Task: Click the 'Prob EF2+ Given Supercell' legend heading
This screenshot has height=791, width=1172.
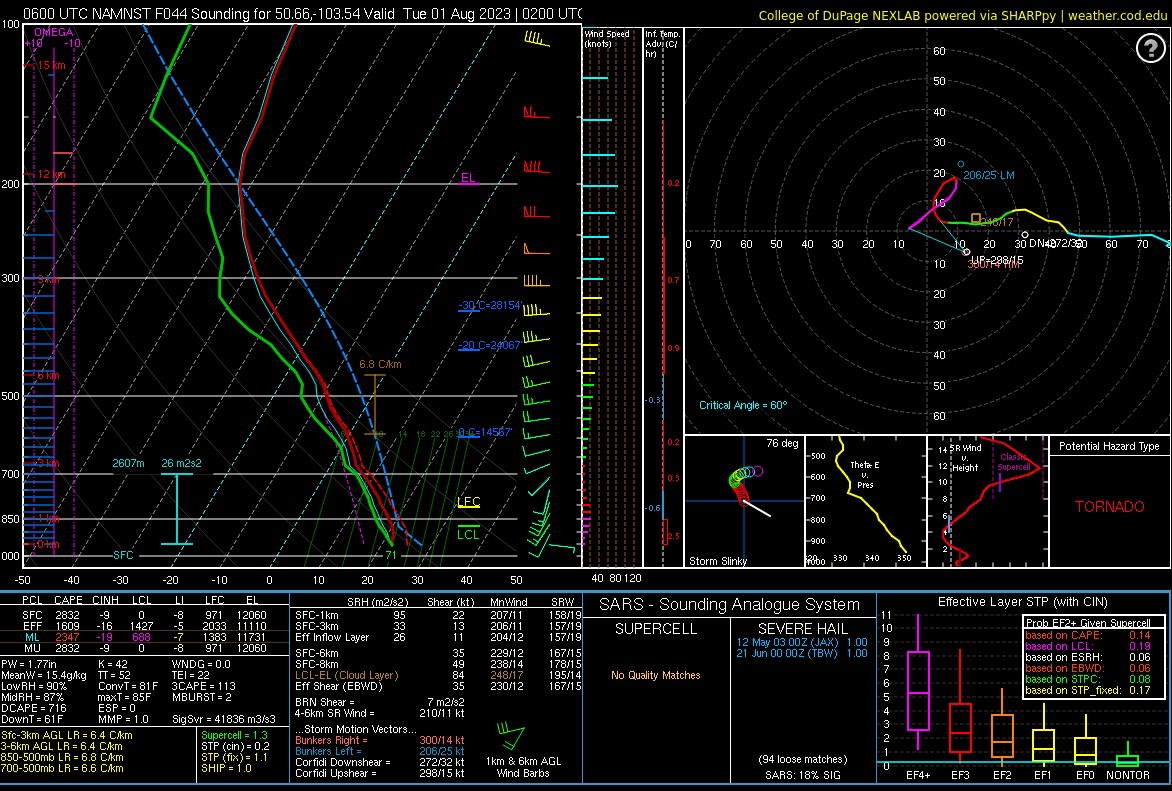Action: point(1088,623)
